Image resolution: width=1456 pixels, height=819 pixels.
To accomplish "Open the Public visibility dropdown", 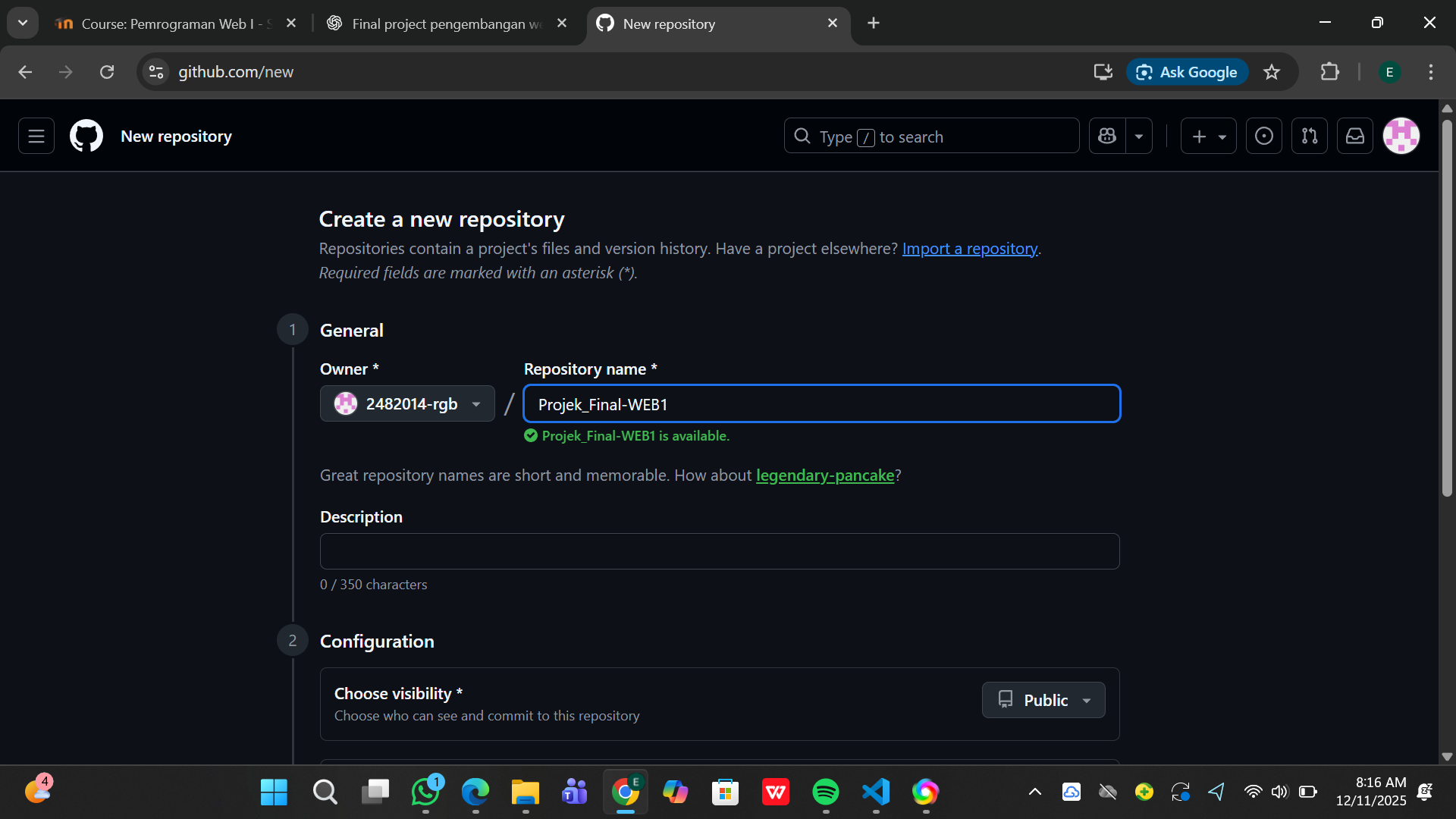I will 1043,701.
